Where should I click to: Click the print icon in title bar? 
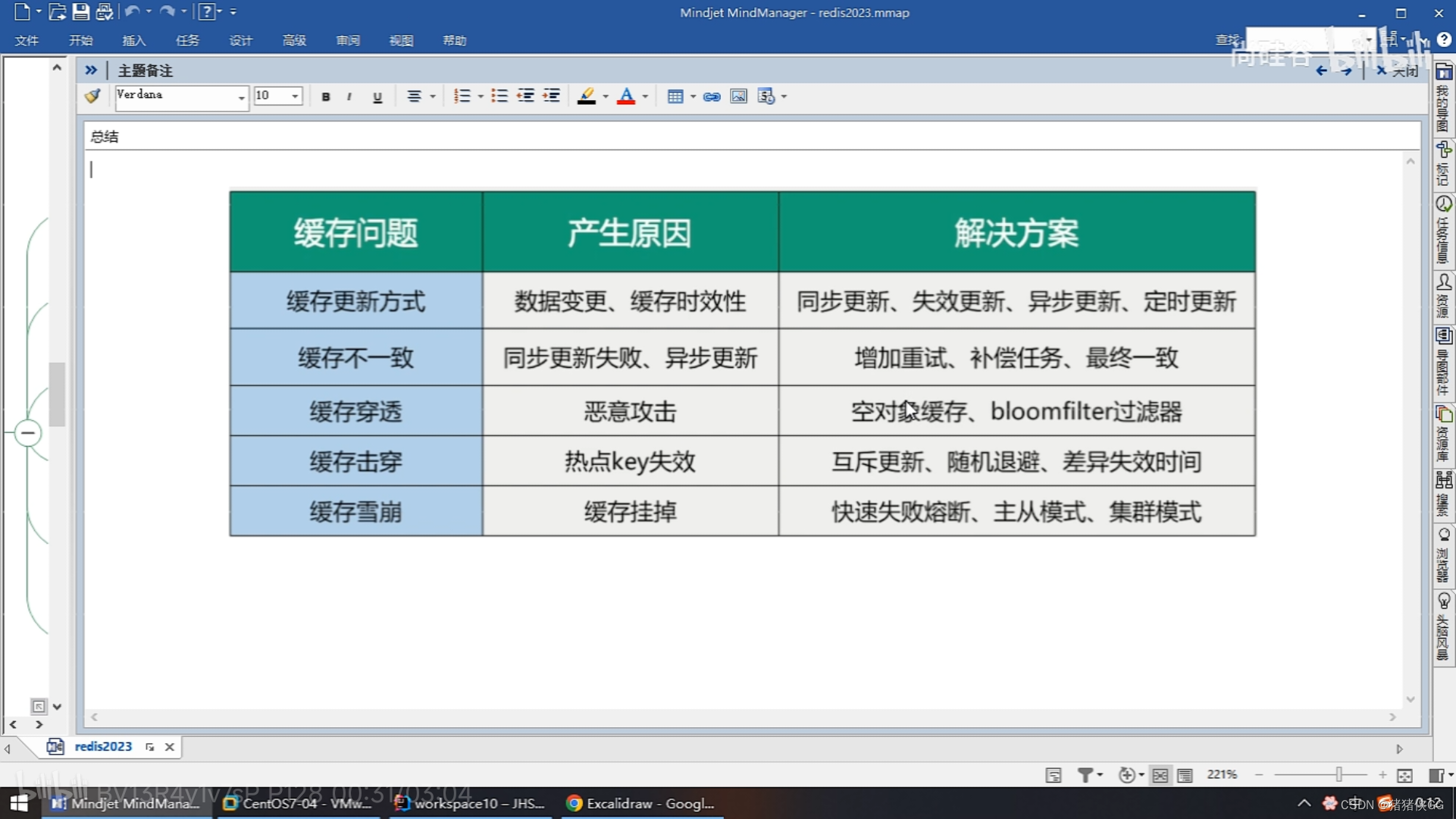click(104, 11)
